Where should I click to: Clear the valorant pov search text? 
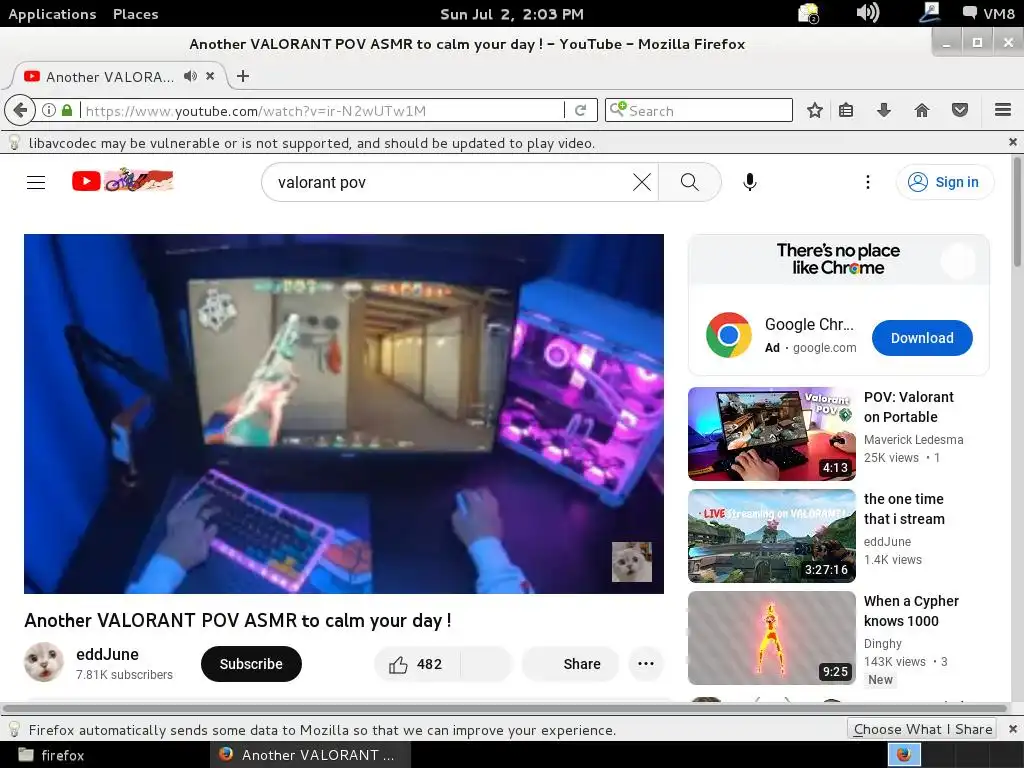pos(642,182)
